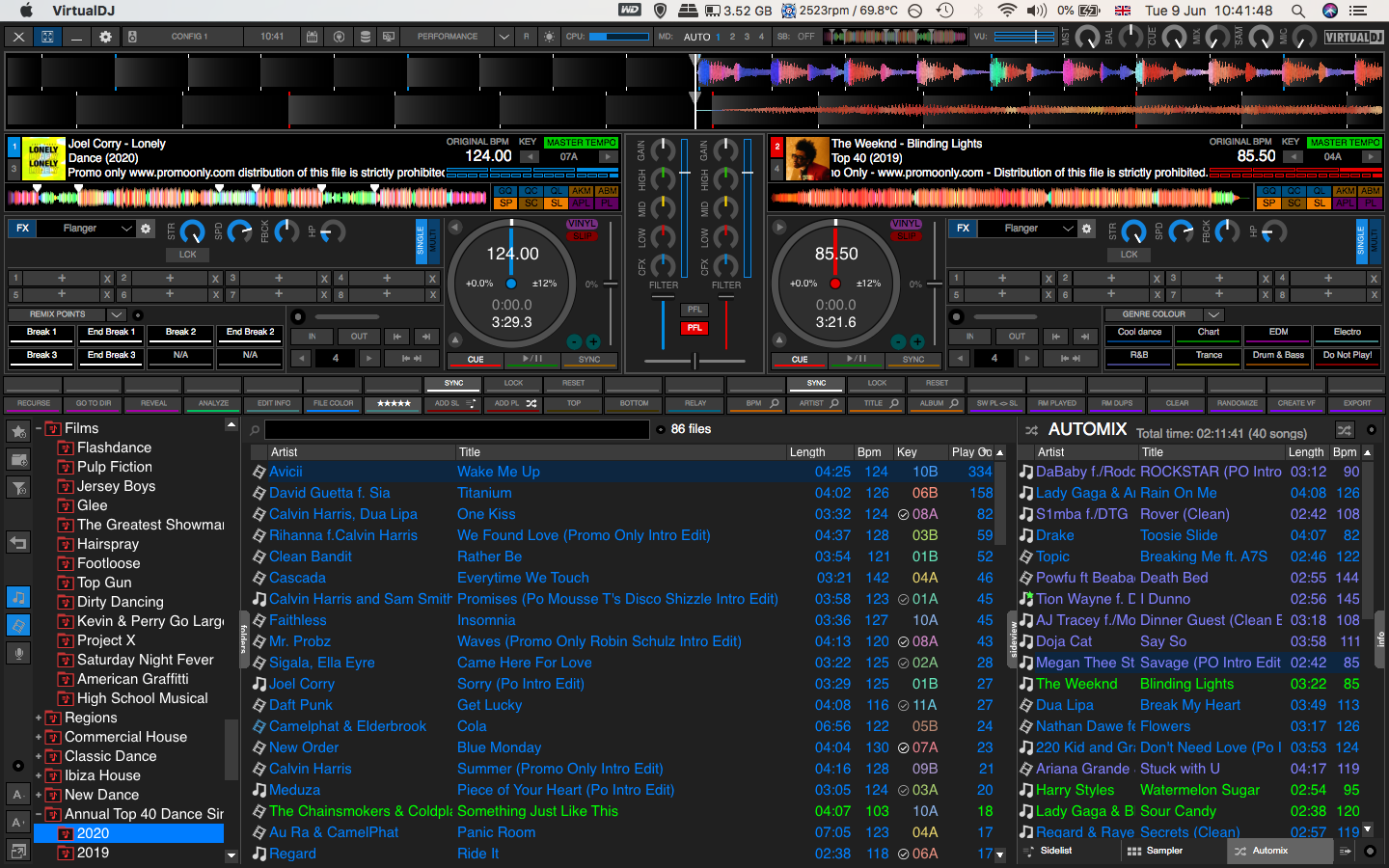Open deck 2 Flanger effect dropdown

1068,229
